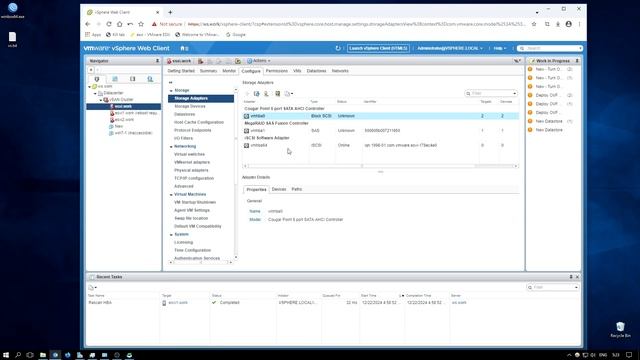
Task: Select the vmhba1 adapter icon
Action: point(246,131)
